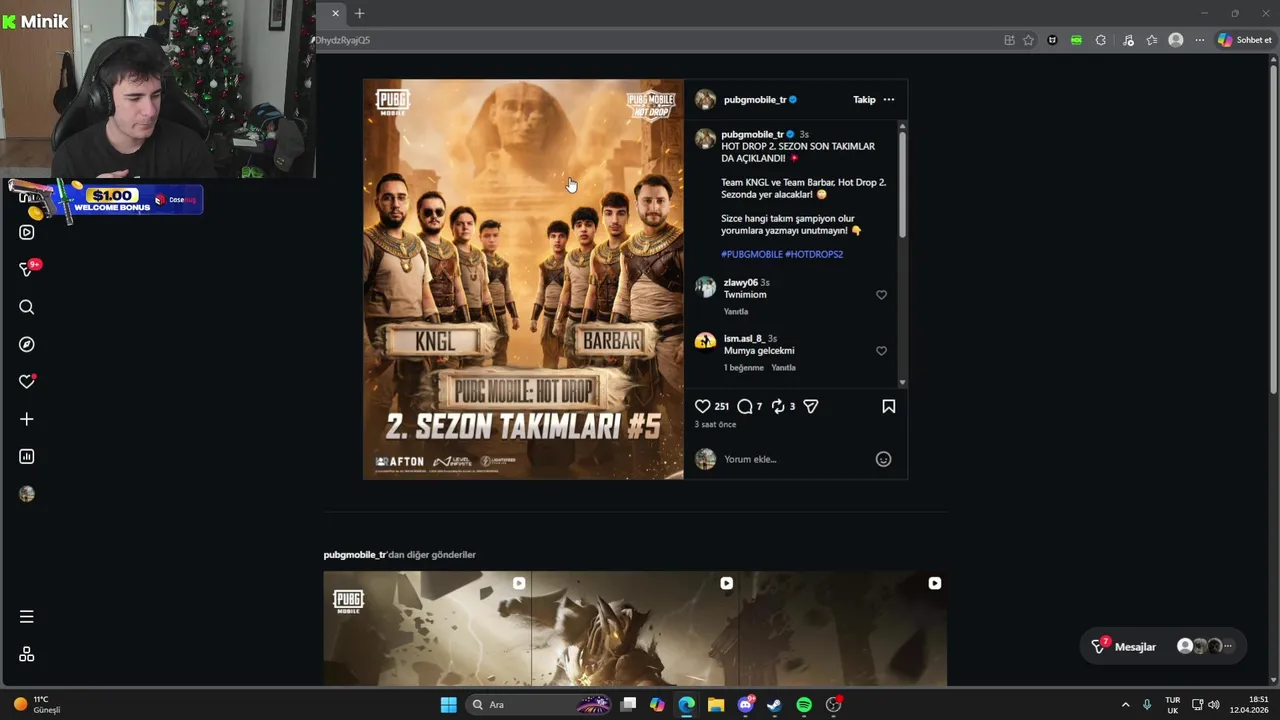Open Meta apps grid icon in sidebar

(x=27, y=654)
